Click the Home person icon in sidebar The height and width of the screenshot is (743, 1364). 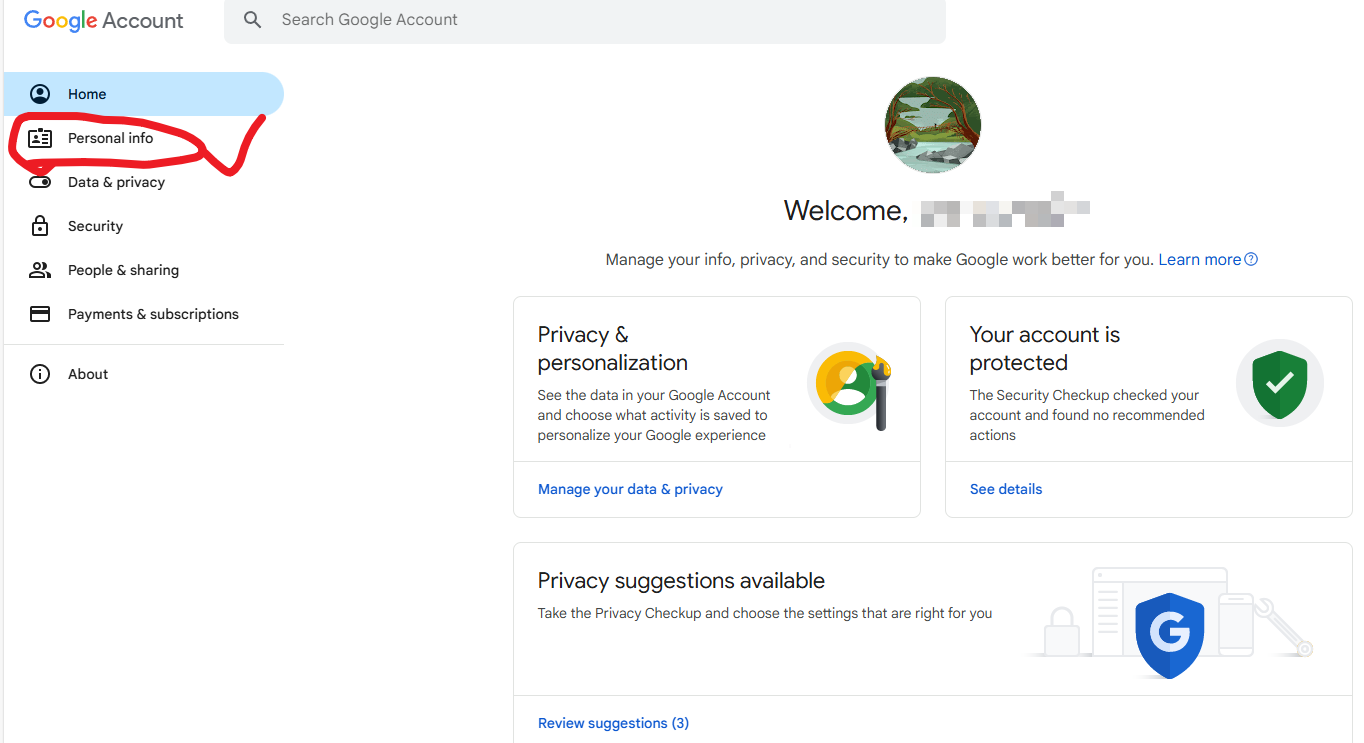click(x=40, y=94)
